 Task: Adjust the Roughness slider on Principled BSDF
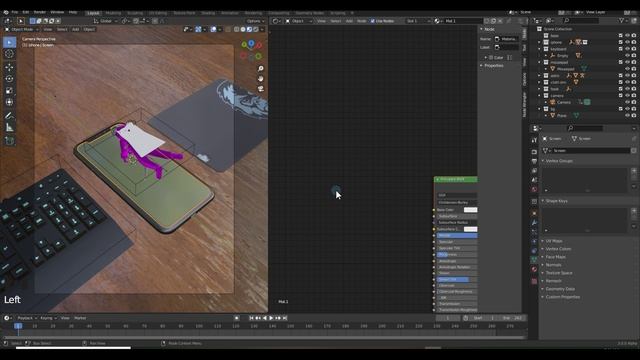click(x=457, y=255)
